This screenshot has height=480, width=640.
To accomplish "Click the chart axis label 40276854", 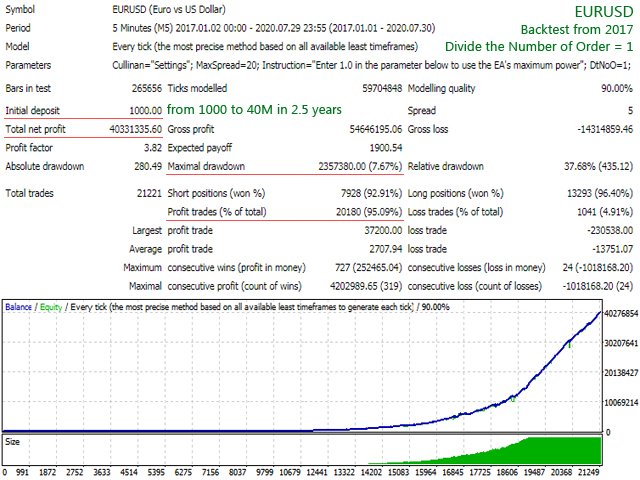I will (x=621, y=313).
